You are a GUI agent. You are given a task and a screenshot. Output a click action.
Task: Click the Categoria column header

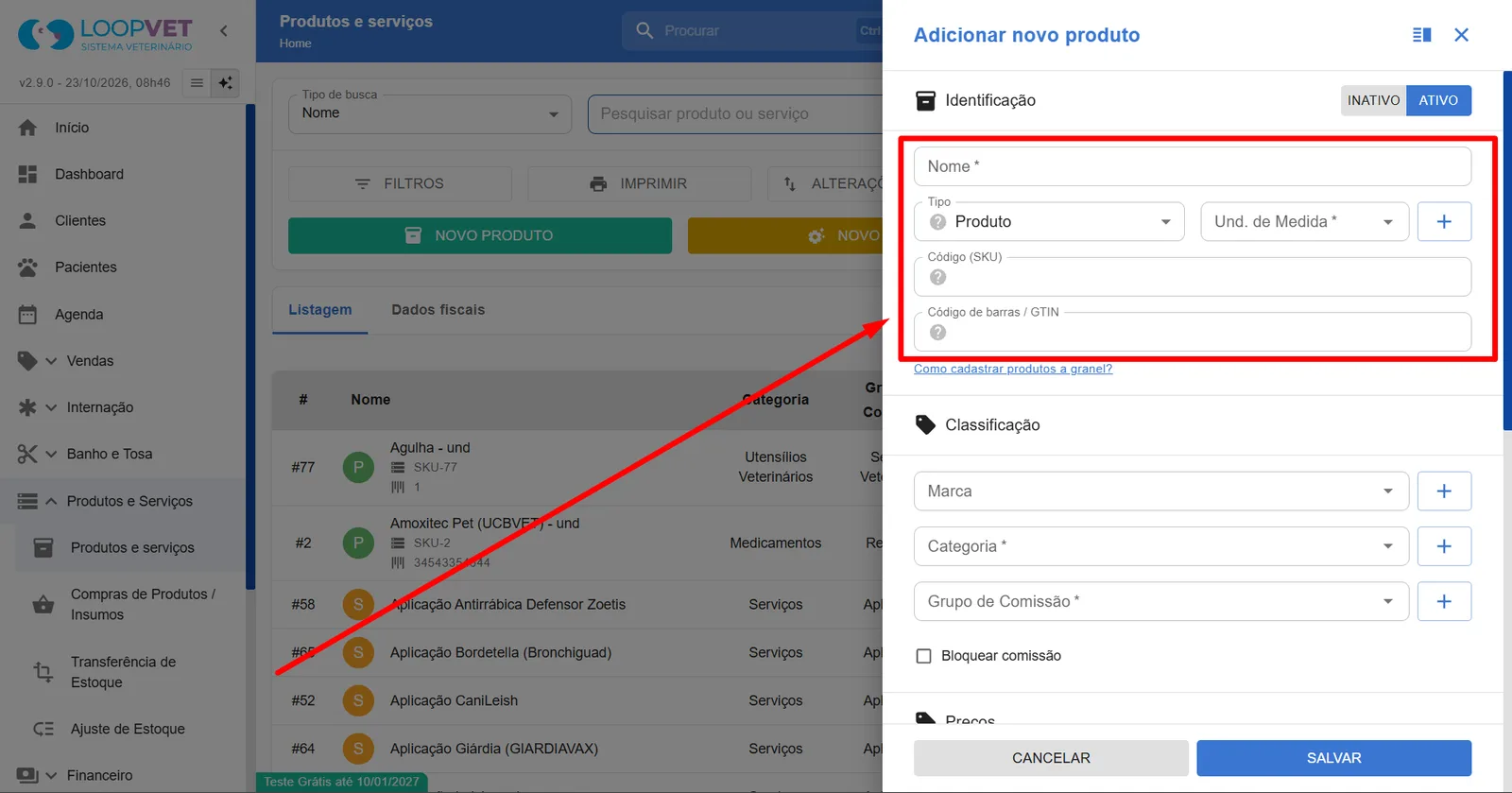775,400
